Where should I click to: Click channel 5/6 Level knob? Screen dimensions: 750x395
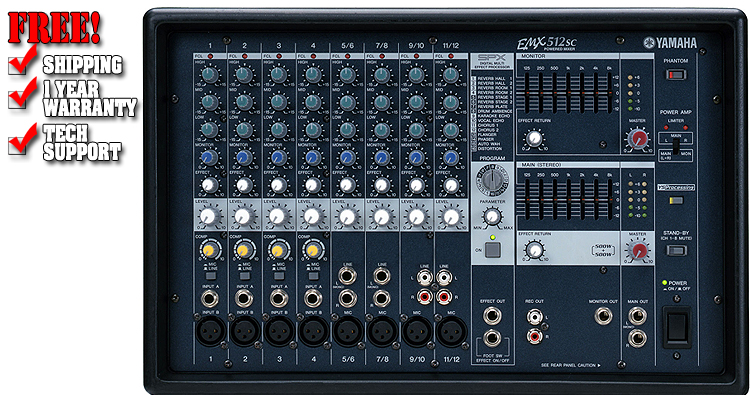(347, 217)
